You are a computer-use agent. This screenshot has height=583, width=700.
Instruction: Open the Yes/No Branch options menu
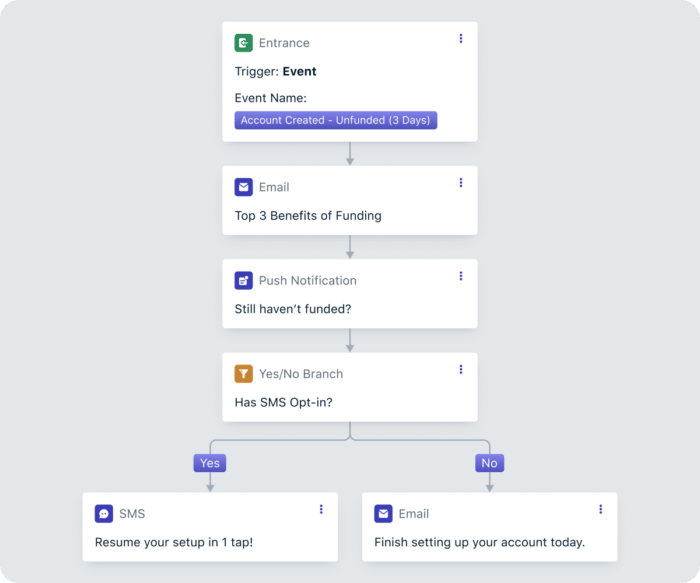tap(461, 369)
